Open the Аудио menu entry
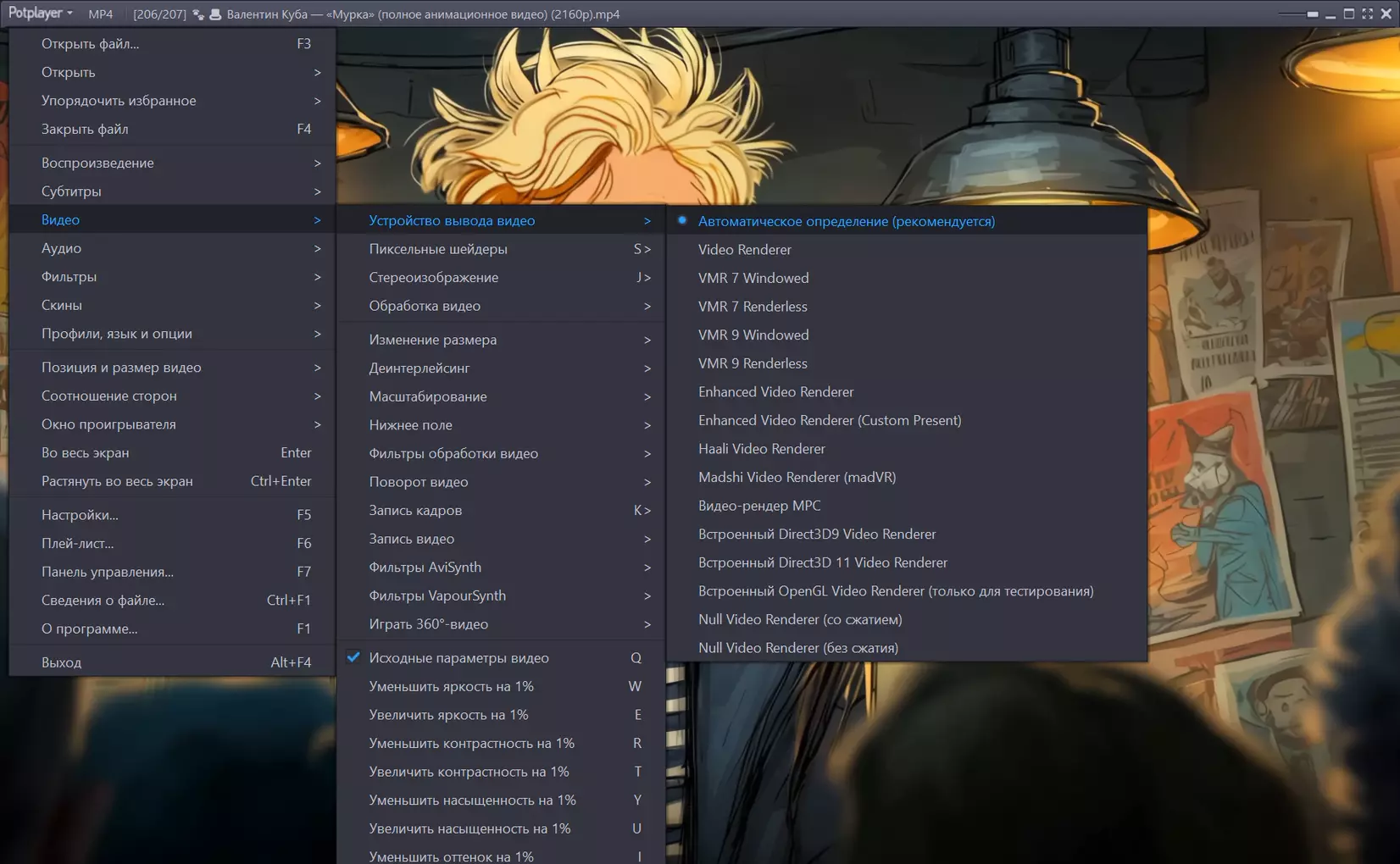The width and height of the screenshot is (1400, 864). coord(172,248)
